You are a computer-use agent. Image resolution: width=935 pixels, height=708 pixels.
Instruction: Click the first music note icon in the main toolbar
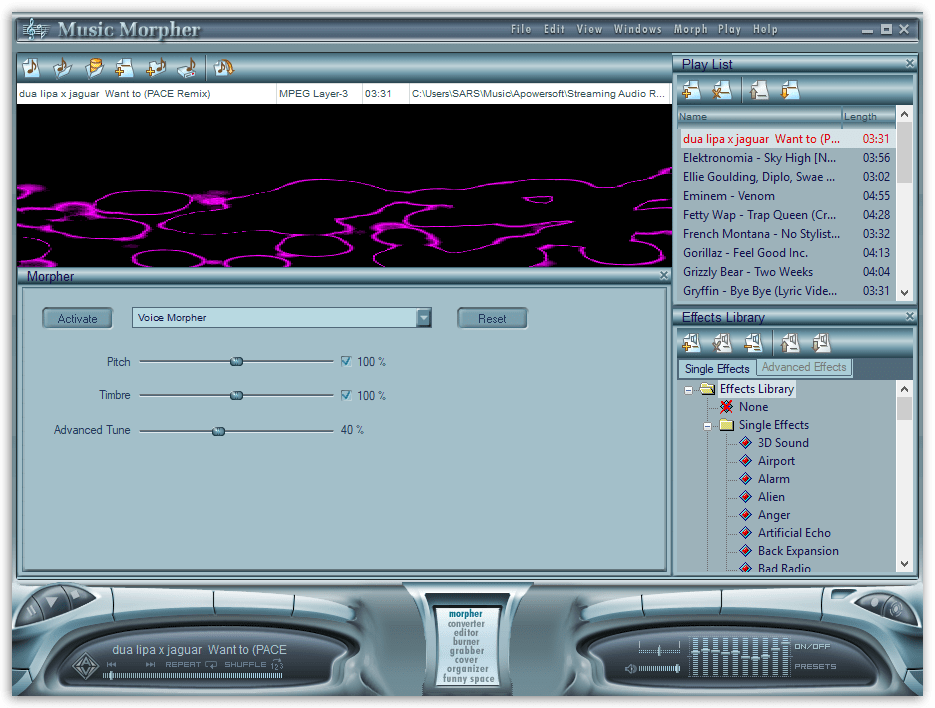[31, 68]
